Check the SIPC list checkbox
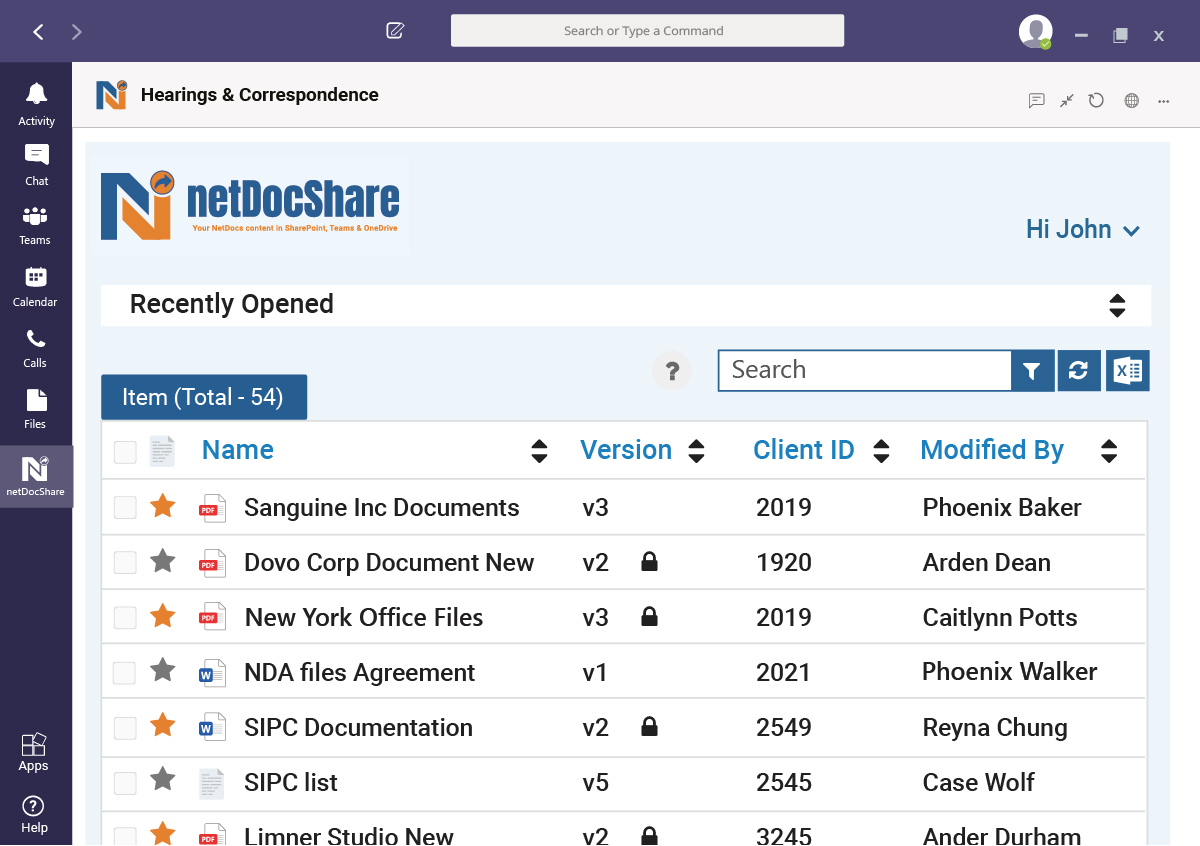 [x=125, y=783]
